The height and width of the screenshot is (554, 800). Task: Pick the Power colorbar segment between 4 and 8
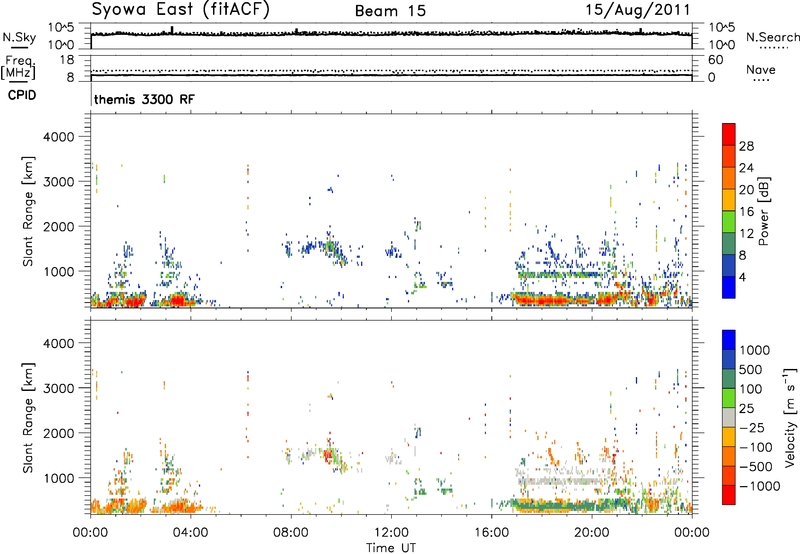pos(729,266)
